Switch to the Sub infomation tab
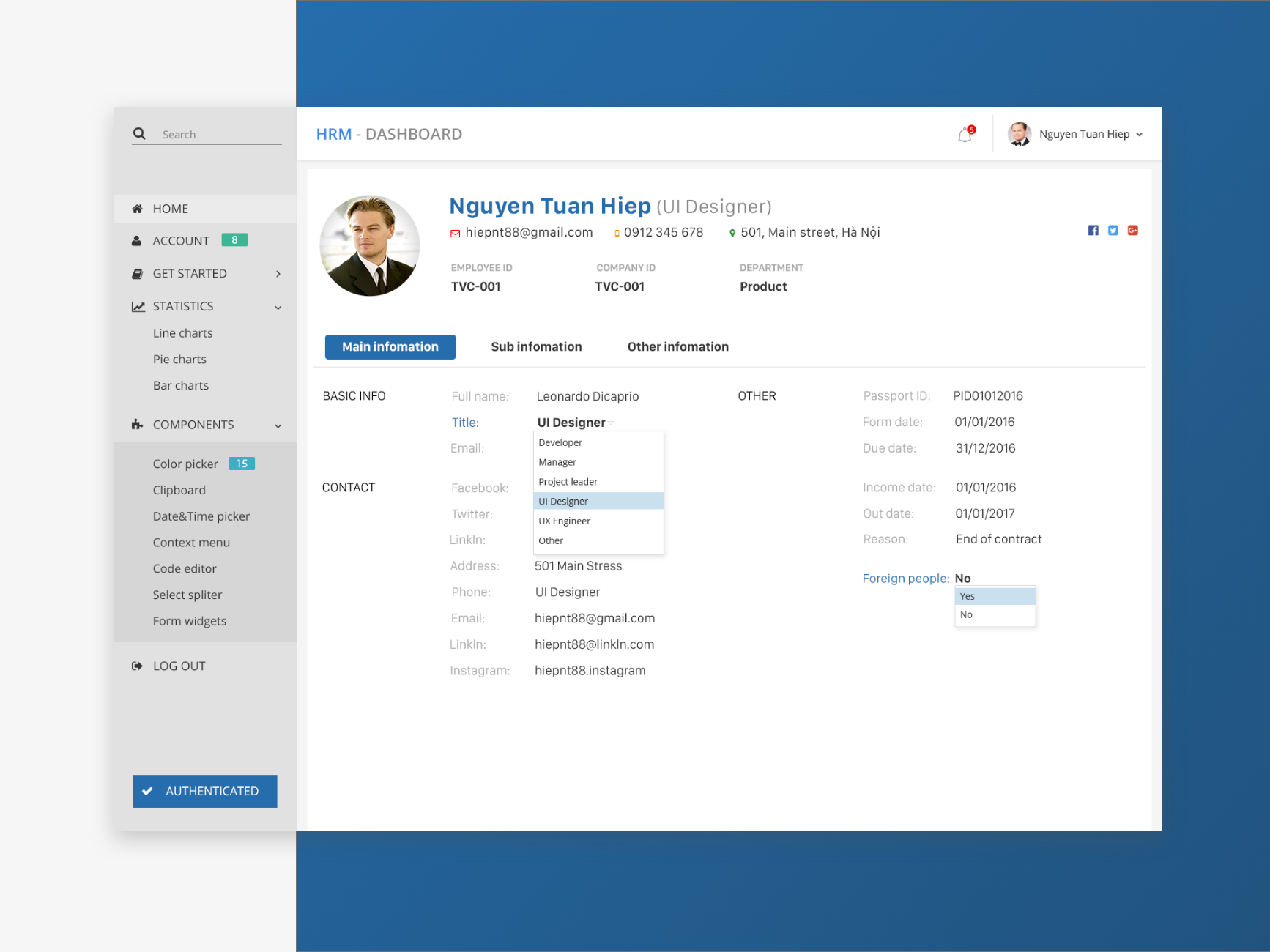 pyautogui.click(x=536, y=346)
